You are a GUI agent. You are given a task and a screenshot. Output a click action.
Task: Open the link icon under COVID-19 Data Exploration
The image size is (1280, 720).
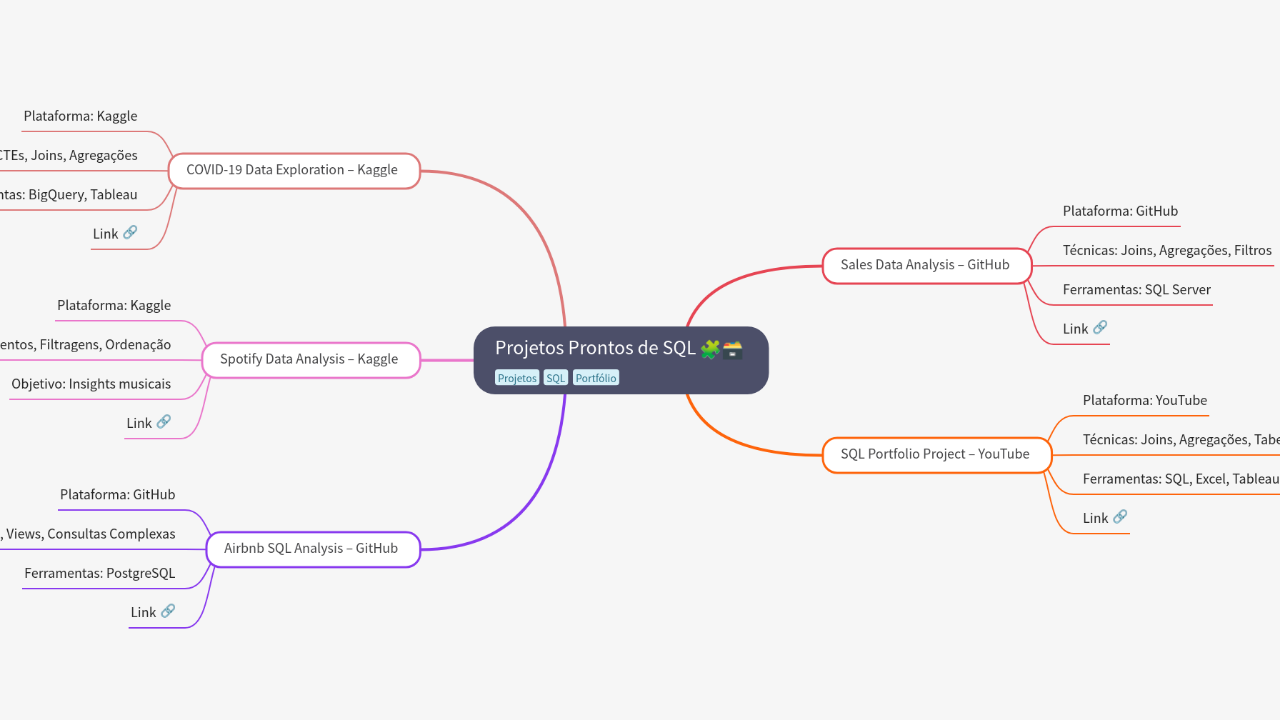tap(130, 233)
